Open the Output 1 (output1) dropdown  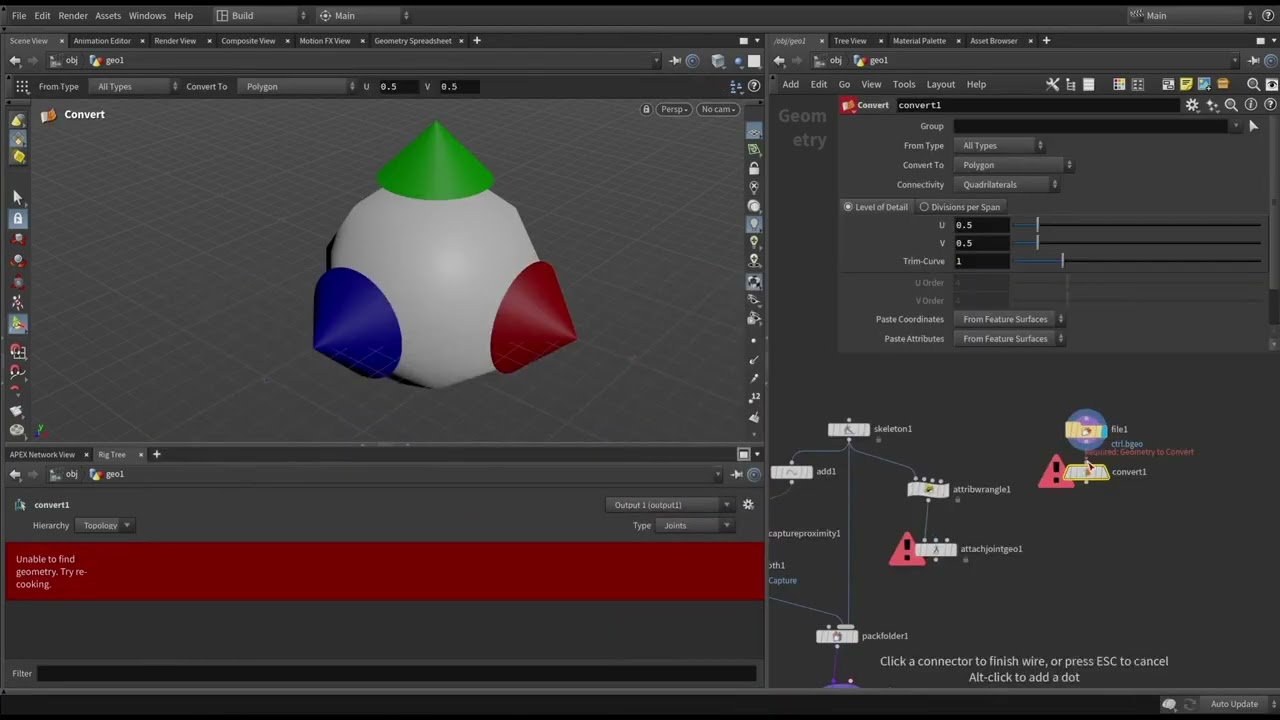point(669,505)
